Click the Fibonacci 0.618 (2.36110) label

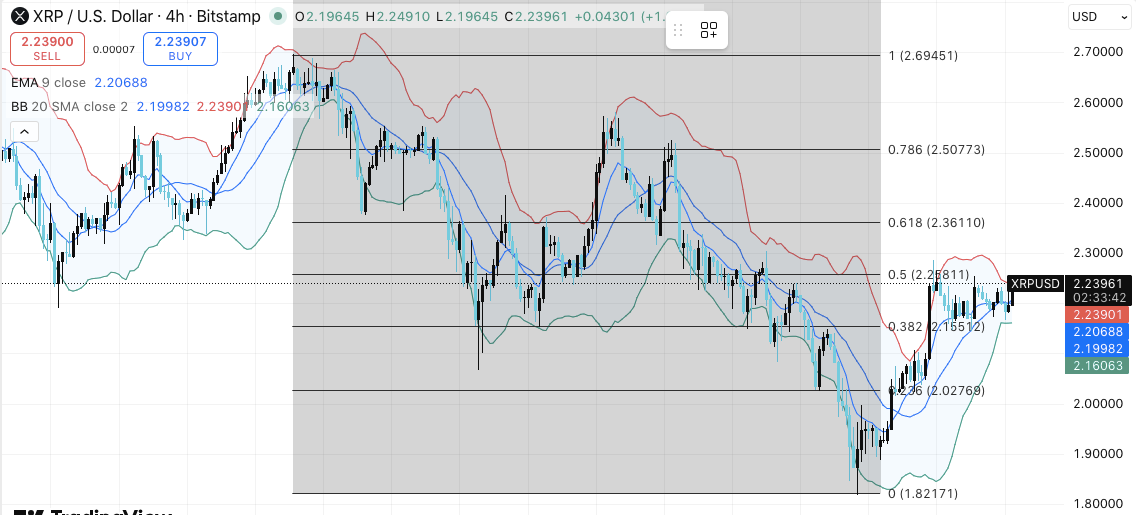click(x=936, y=223)
